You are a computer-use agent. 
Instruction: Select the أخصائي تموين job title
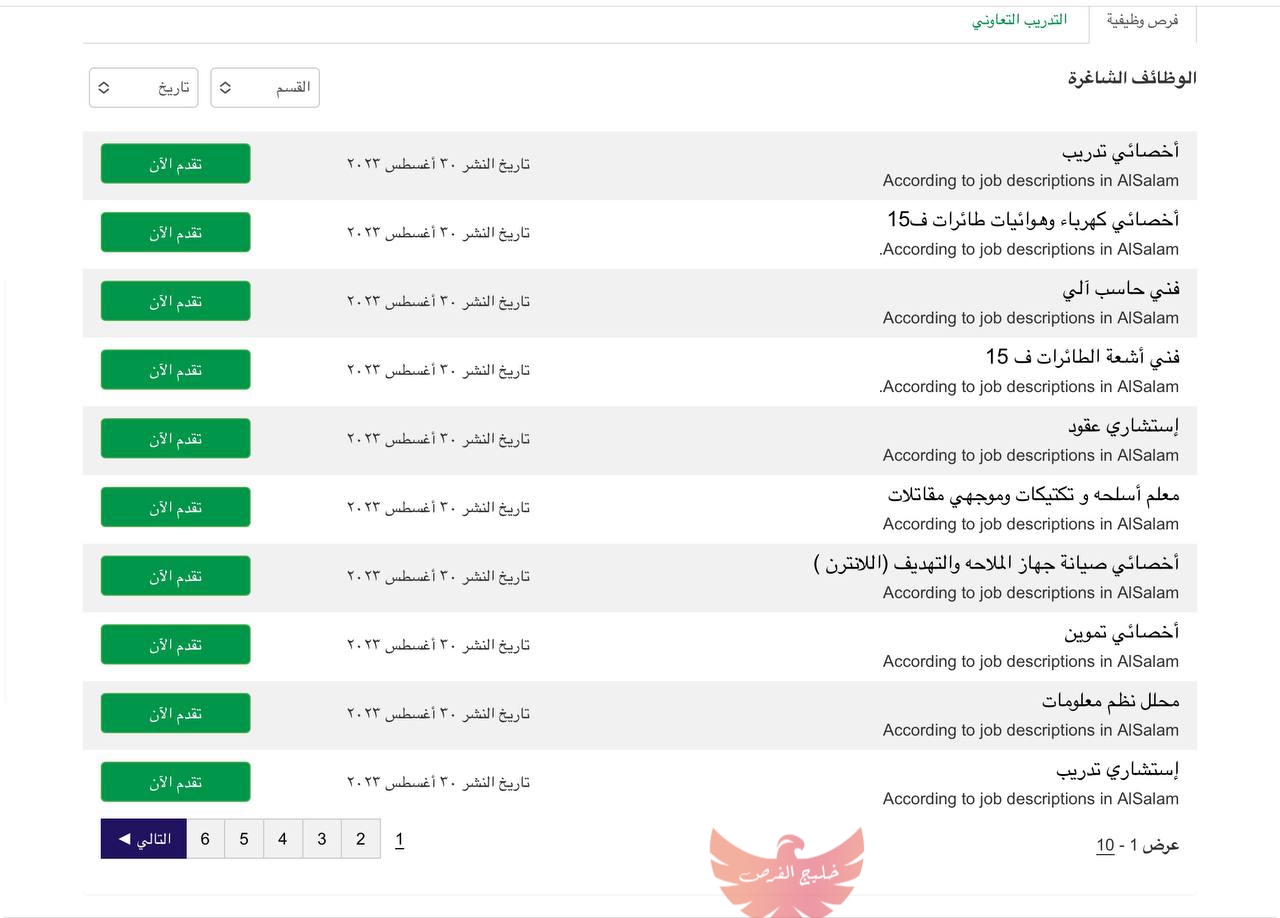tap(1122, 632)
